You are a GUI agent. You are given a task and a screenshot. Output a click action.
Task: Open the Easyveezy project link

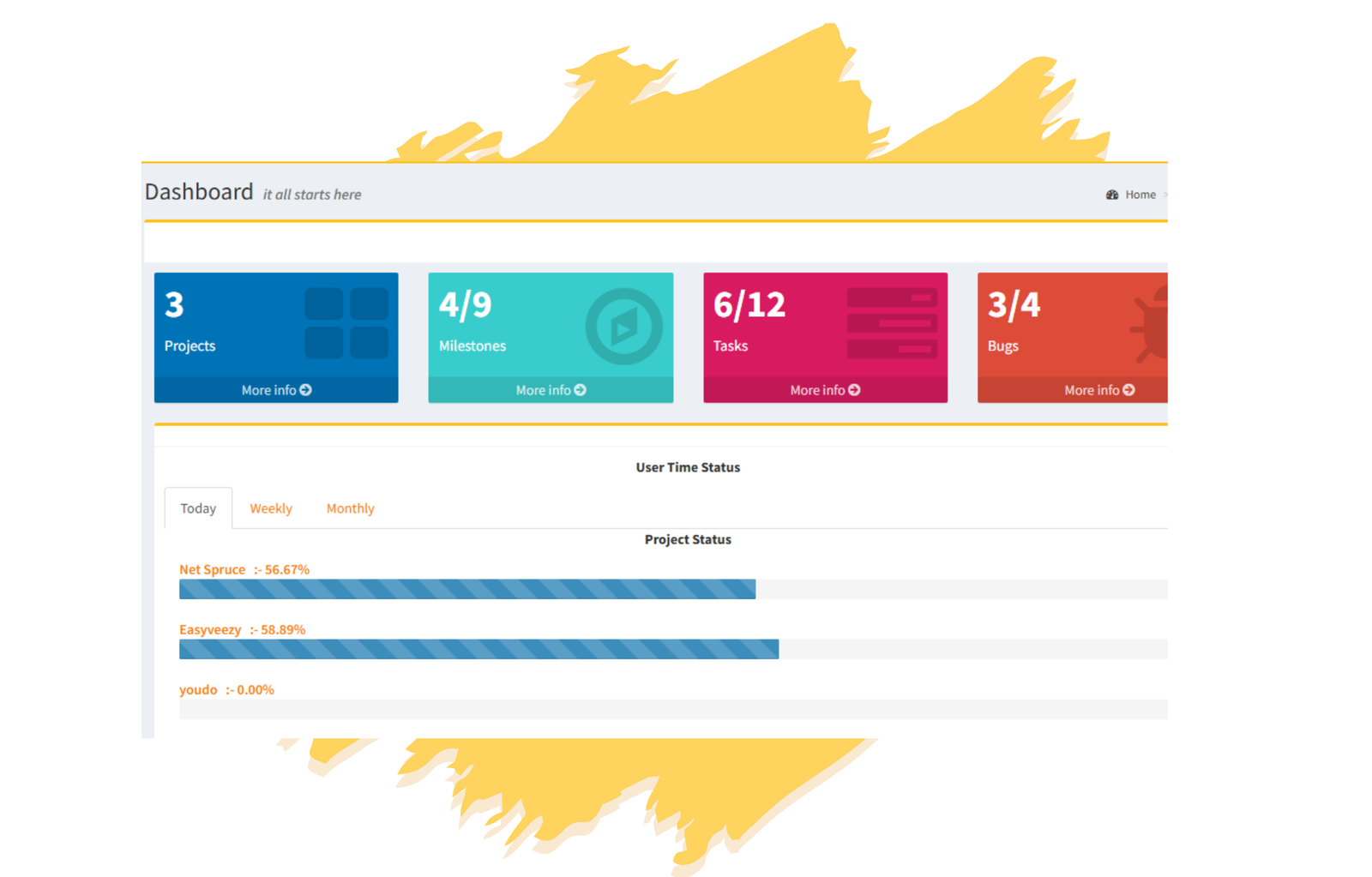click(x=210, y=629)
